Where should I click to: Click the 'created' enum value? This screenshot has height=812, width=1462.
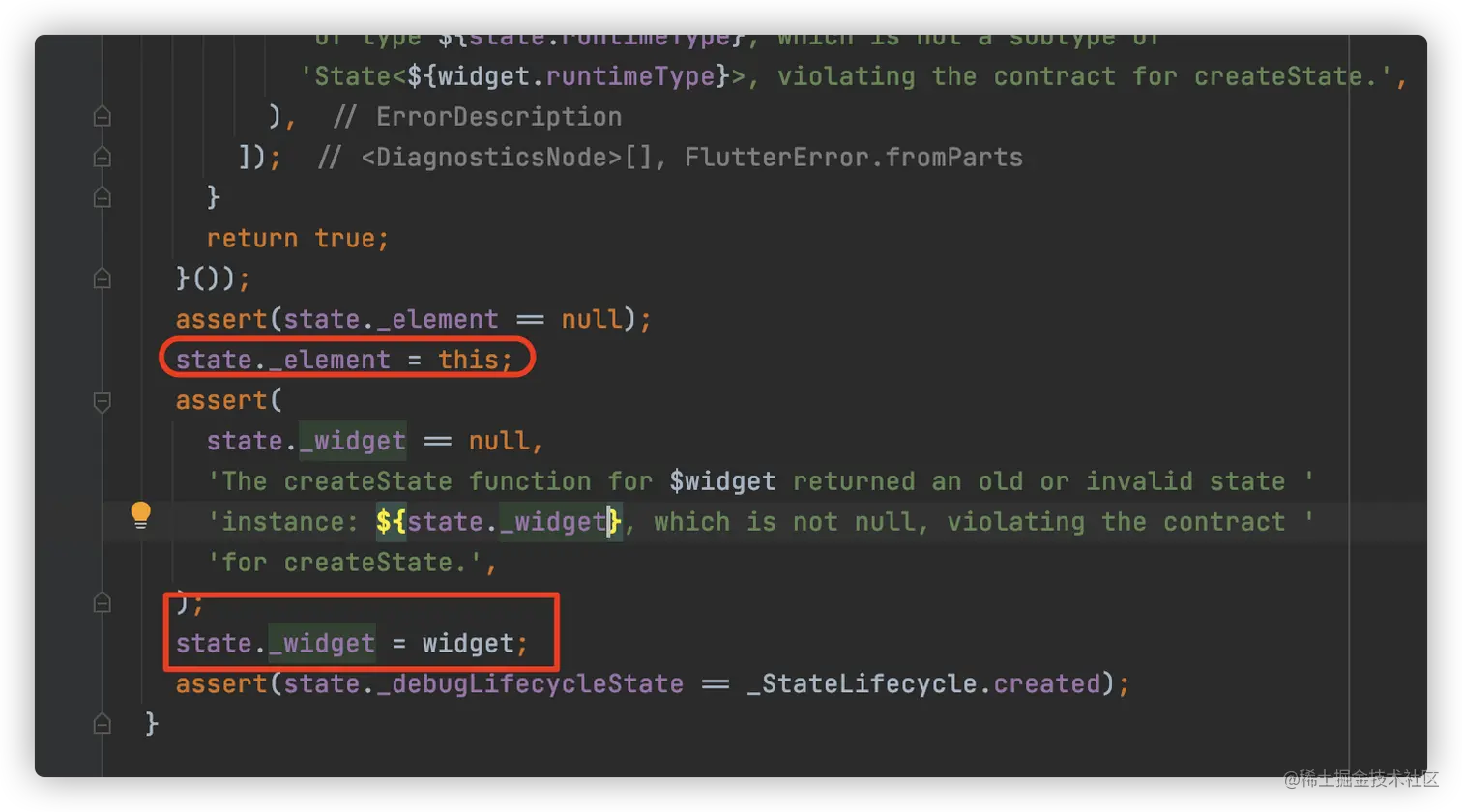[x=1047, y=684]
